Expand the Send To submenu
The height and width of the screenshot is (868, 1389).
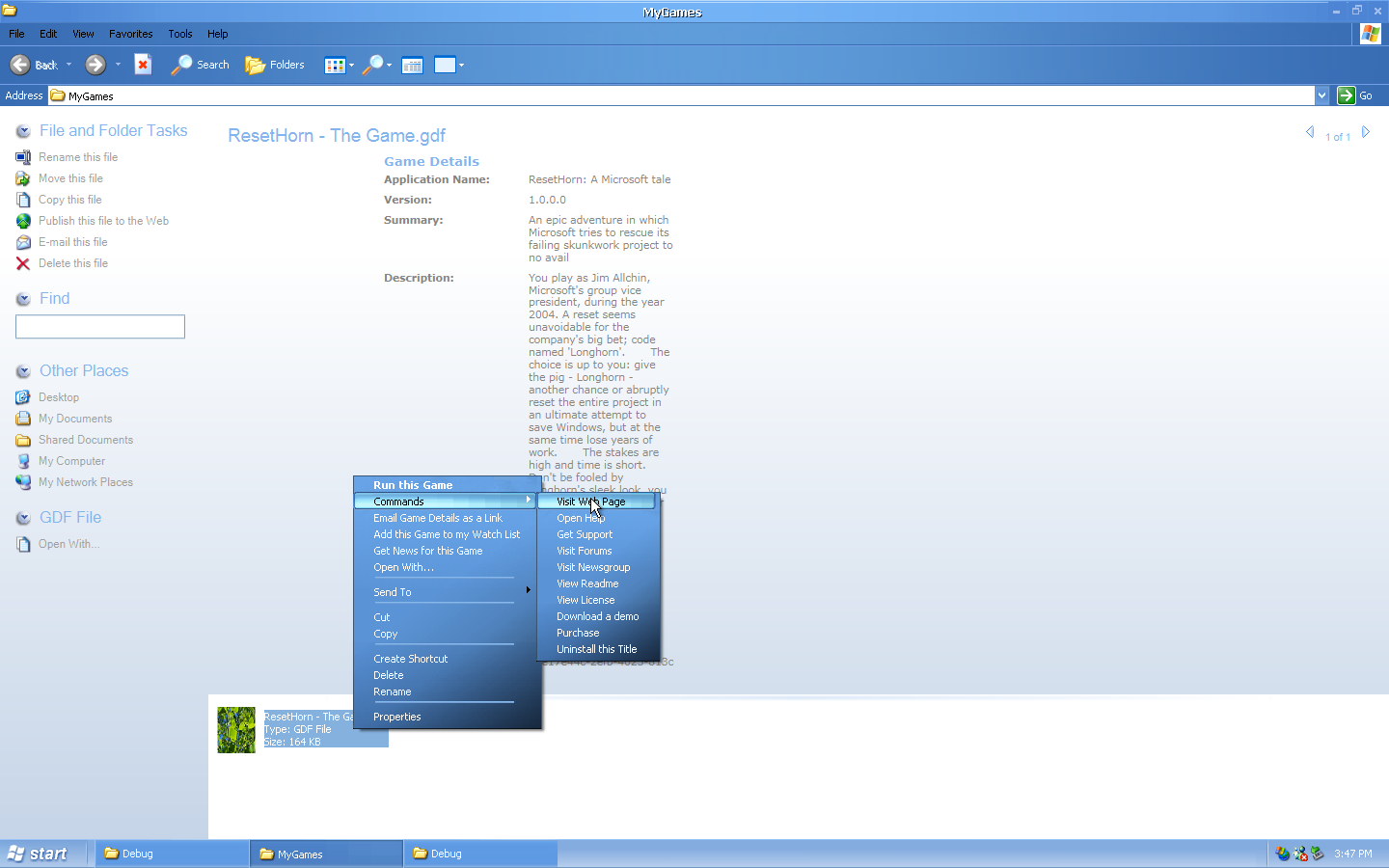445,592
